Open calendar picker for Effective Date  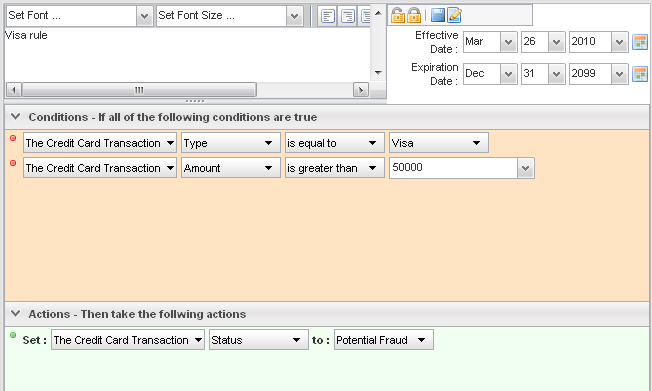(640, 42)
